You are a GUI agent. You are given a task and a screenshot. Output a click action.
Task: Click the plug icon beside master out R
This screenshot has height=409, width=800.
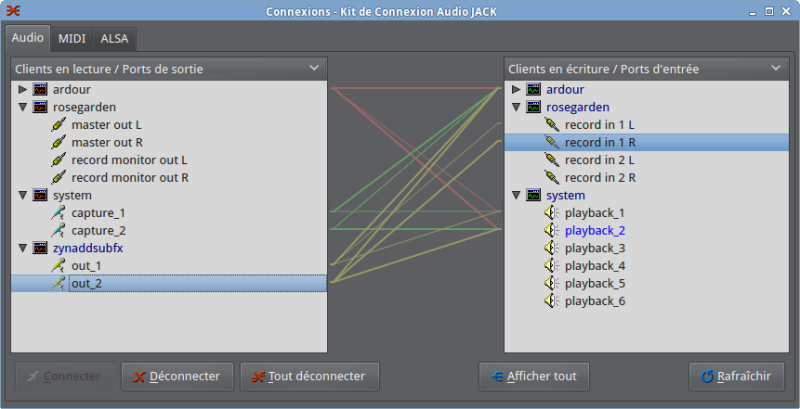point(59,142)
